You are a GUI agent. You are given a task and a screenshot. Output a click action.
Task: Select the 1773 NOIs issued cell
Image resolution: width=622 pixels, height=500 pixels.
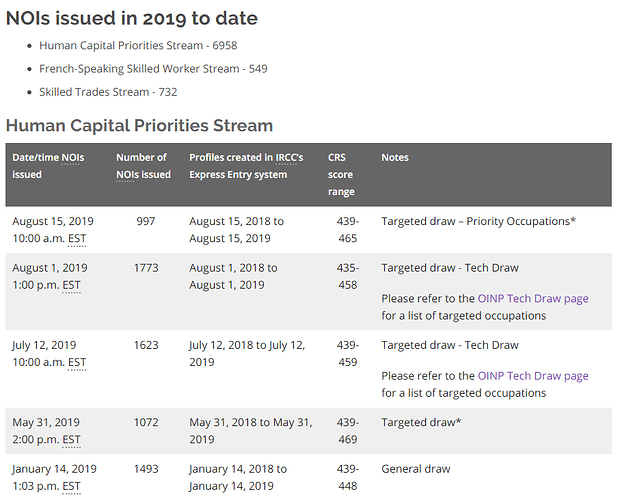pos(146,268)
